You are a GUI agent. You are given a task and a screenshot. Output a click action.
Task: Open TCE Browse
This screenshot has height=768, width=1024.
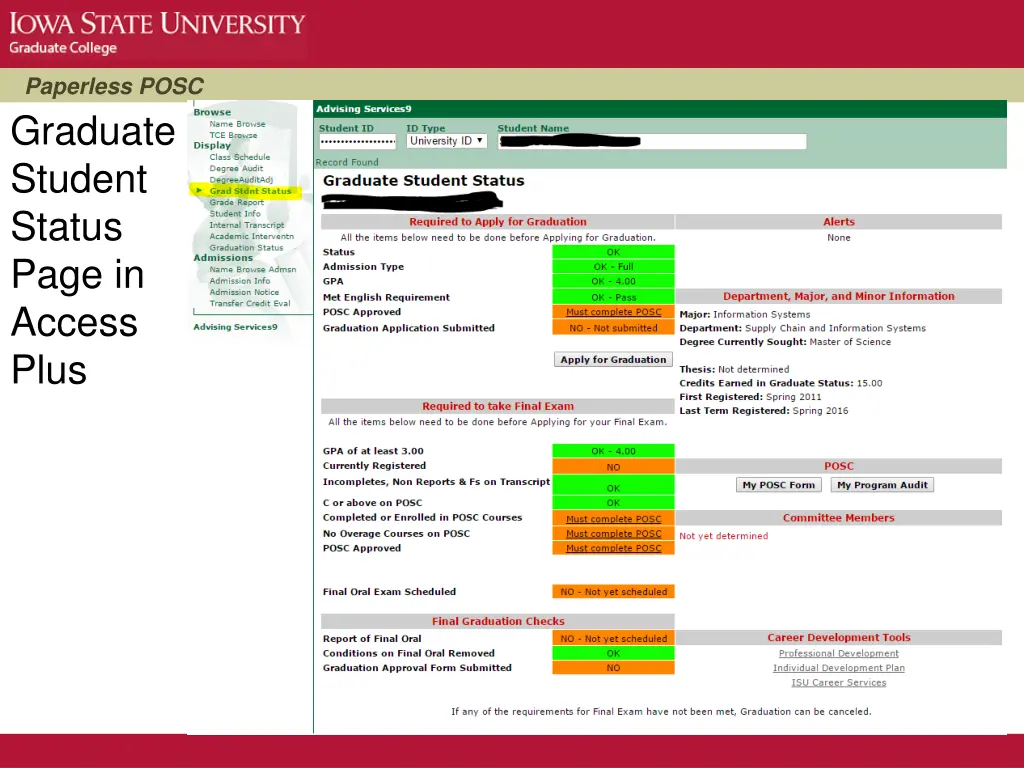tap(232, 135)
